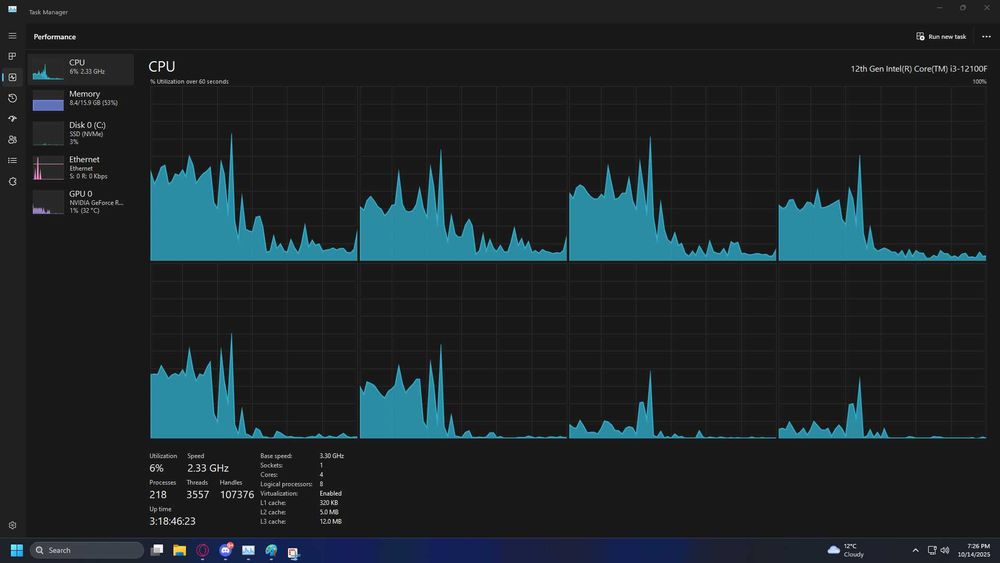Open the Services page icon
Screen dimensions: 1000x563
tap(12, 182)
